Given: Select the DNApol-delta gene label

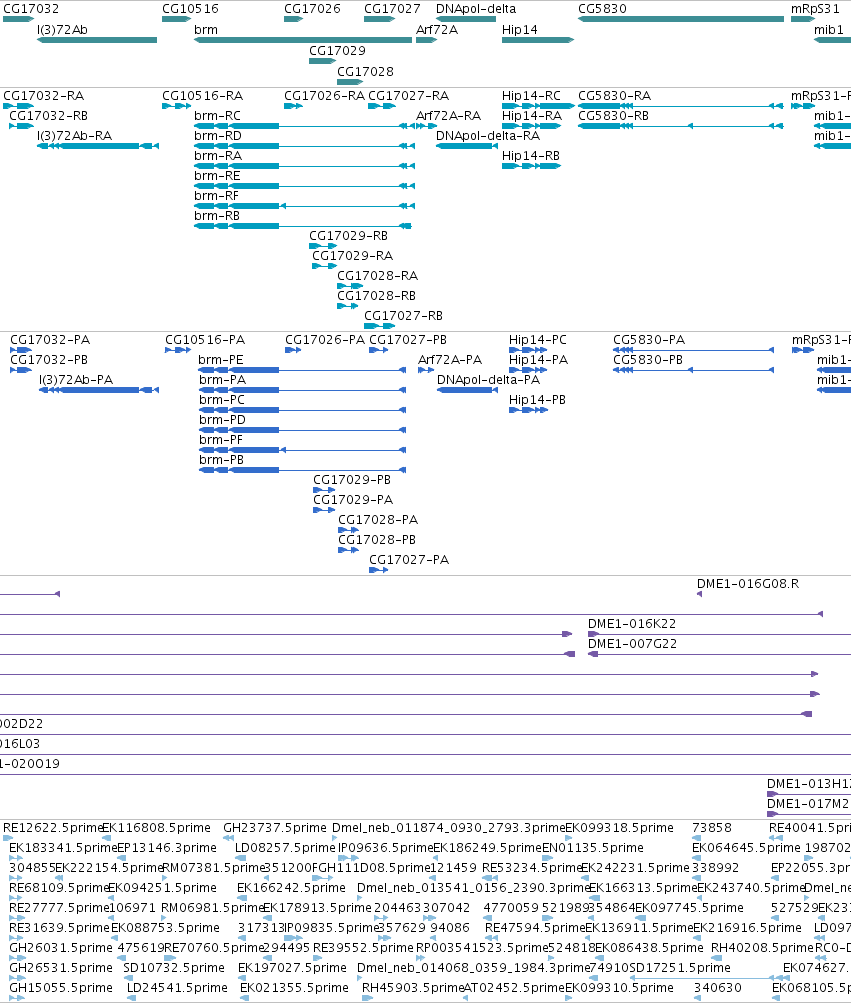Looking at the screenshot, I should point(476,9).
